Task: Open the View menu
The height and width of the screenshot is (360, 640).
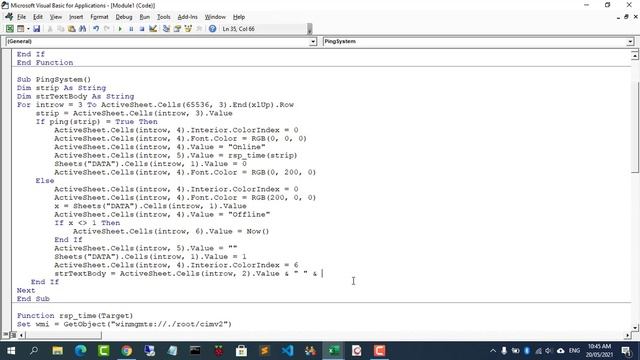Action: click(56, 17)
